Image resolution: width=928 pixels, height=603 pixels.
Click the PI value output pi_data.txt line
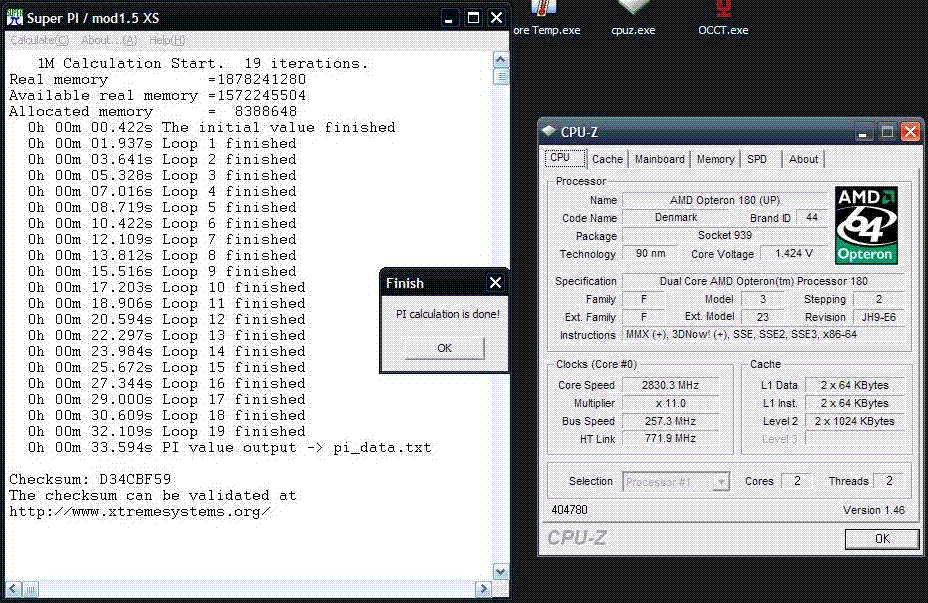pyautogui.click(x=230, y=447)
